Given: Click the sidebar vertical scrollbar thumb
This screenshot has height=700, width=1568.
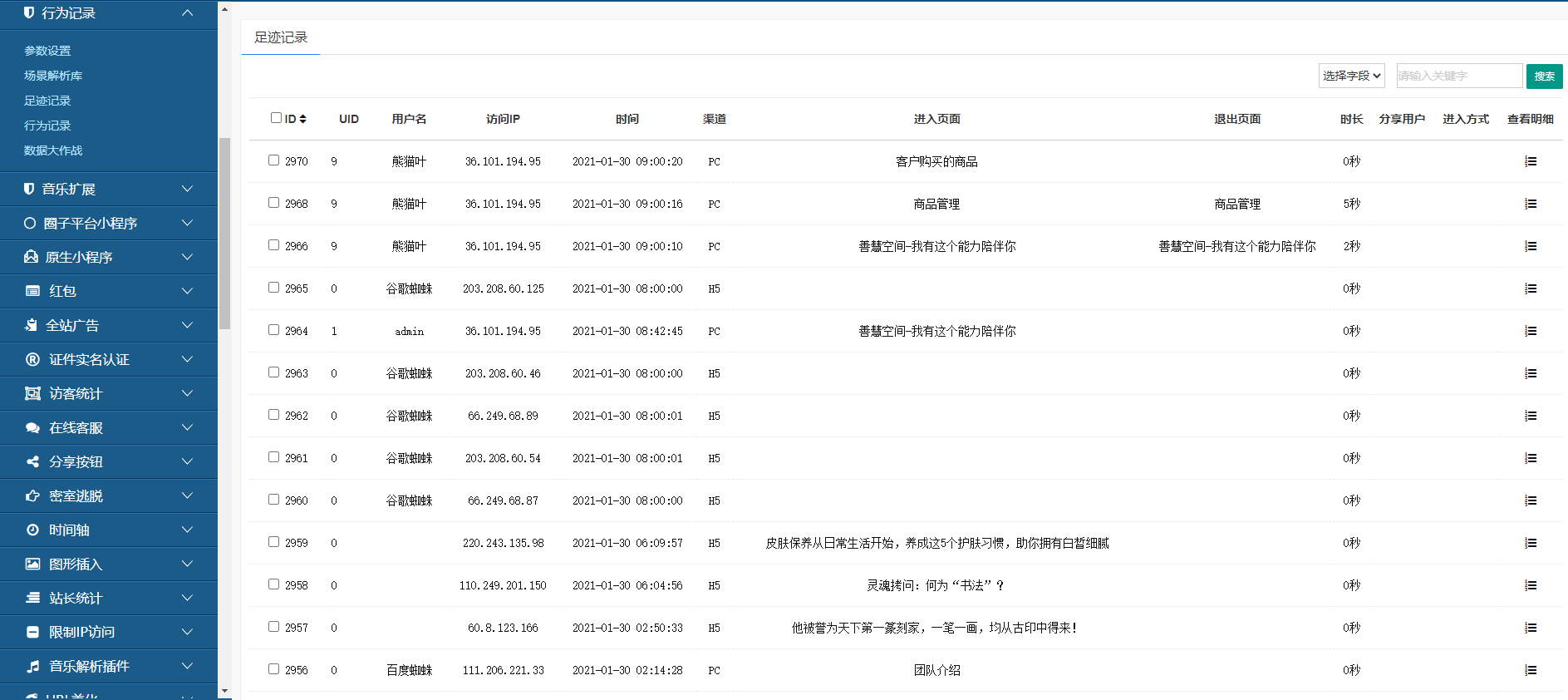Looking at the screenshot, I should click(224, 233).
